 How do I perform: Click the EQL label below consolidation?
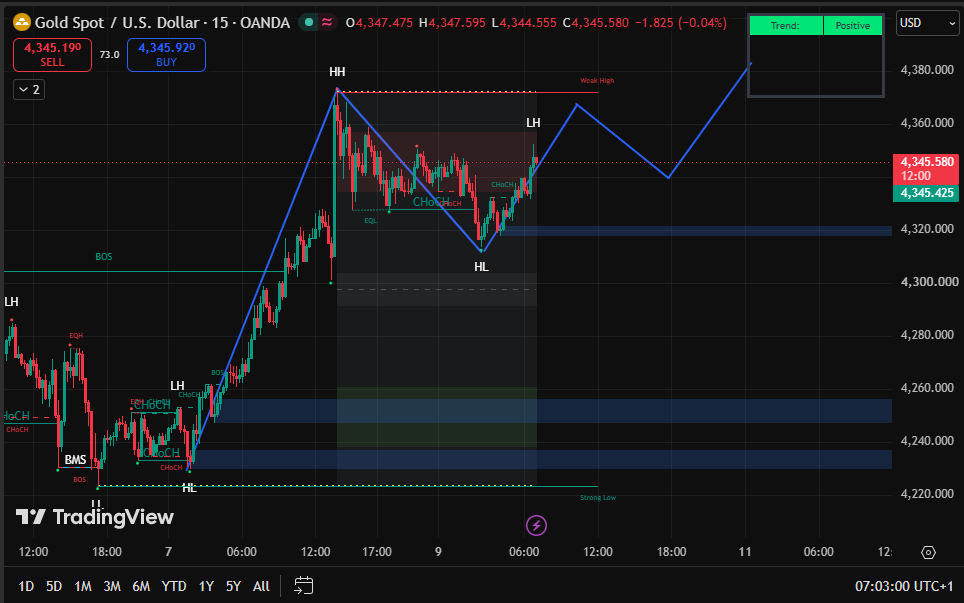coord(371,221)
